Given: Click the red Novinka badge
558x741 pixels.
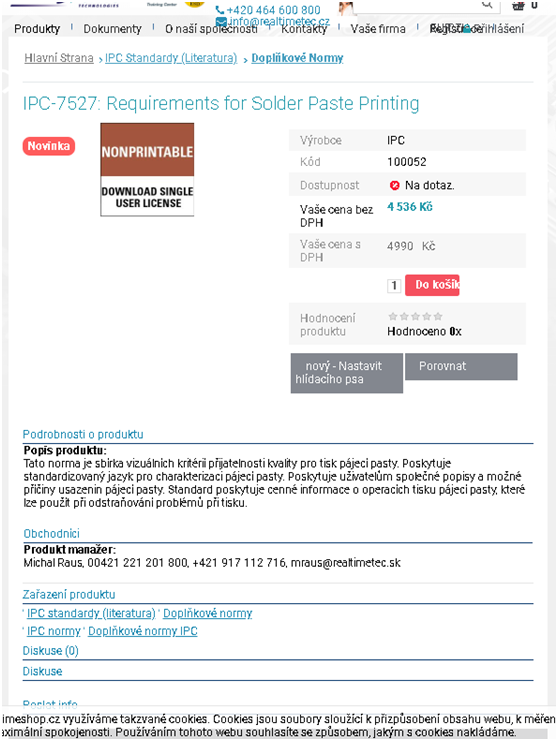Looking at the screenshot, I should pos(49,146).
